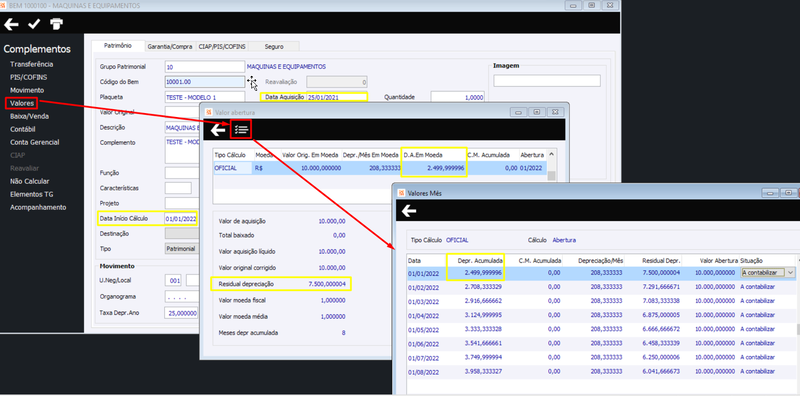The height and width of the screenshot is (396, 800).
Task: Click the scrollbar in Valor abertura table
Action: 552,165
